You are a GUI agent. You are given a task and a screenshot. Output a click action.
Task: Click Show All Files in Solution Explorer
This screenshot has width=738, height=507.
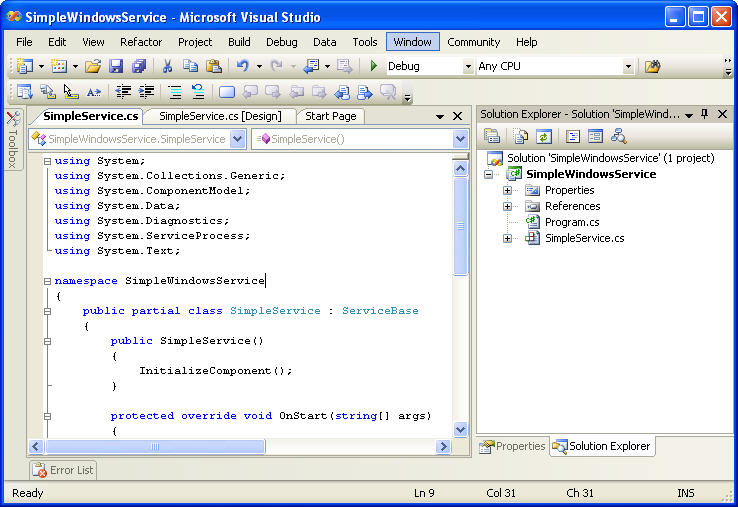pyautogui.click(x=521, y=137)
